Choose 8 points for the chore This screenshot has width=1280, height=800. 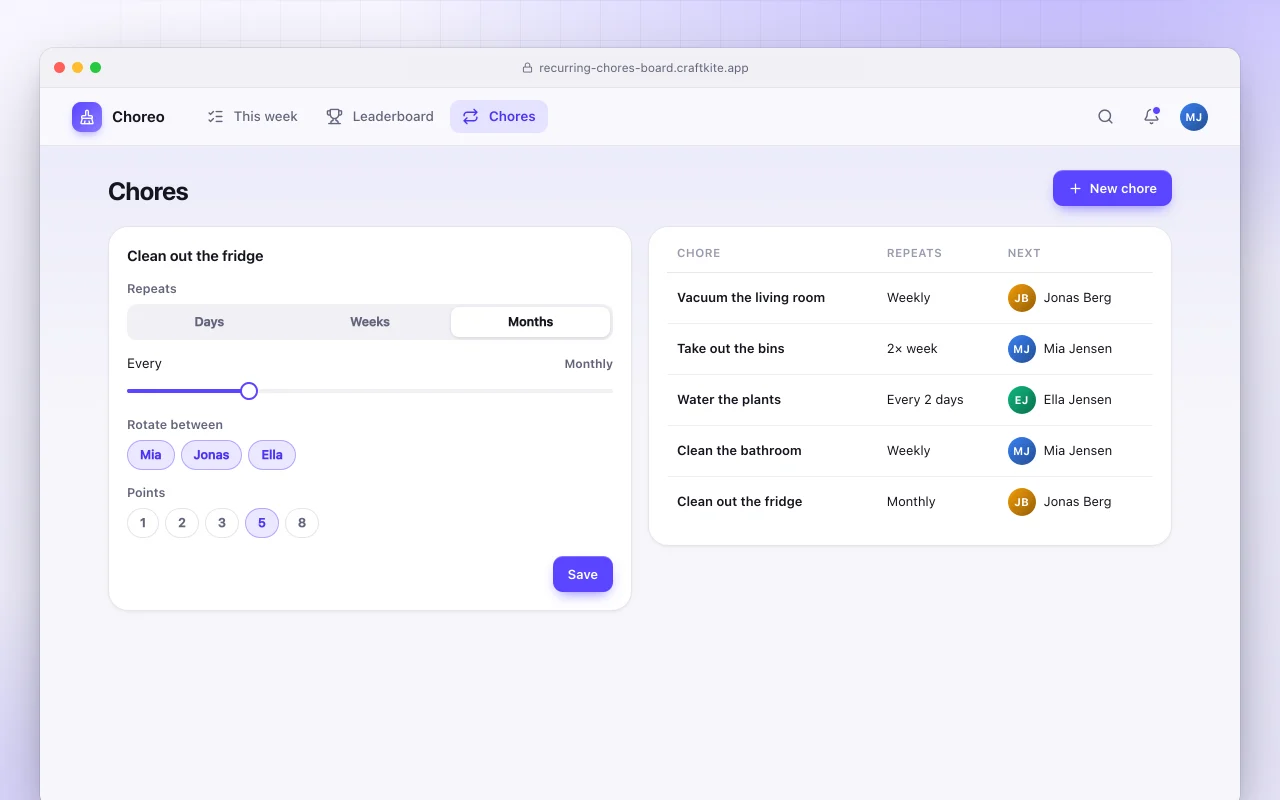coord(302,523)
